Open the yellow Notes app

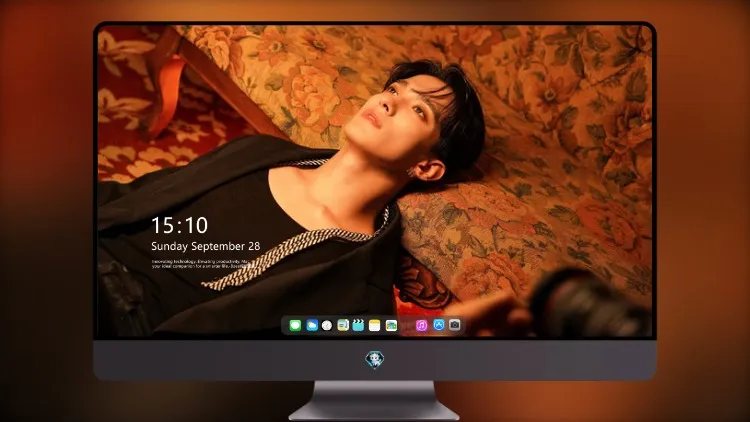(x=375, y=325)
